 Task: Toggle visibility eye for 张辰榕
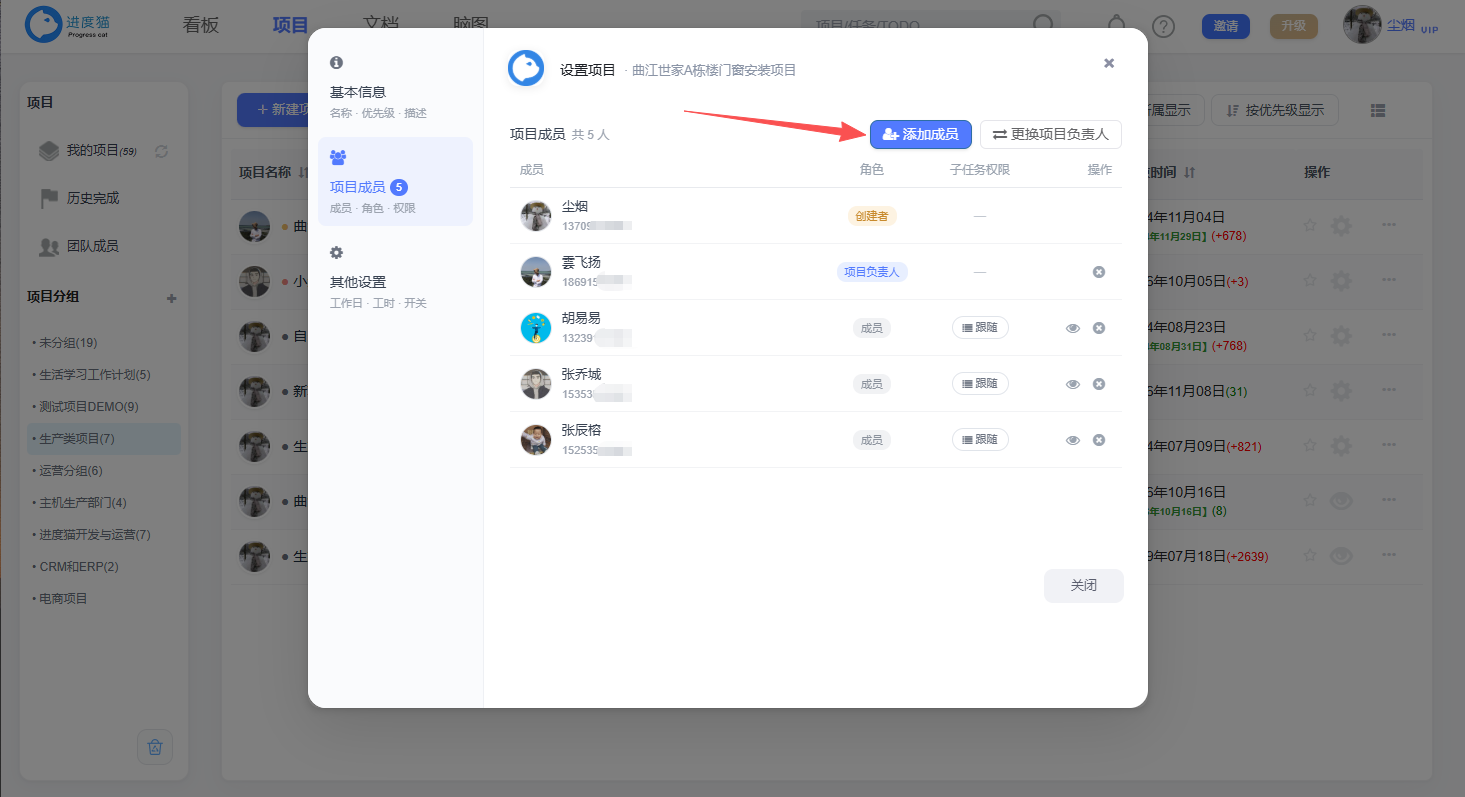pos(1072,440)
